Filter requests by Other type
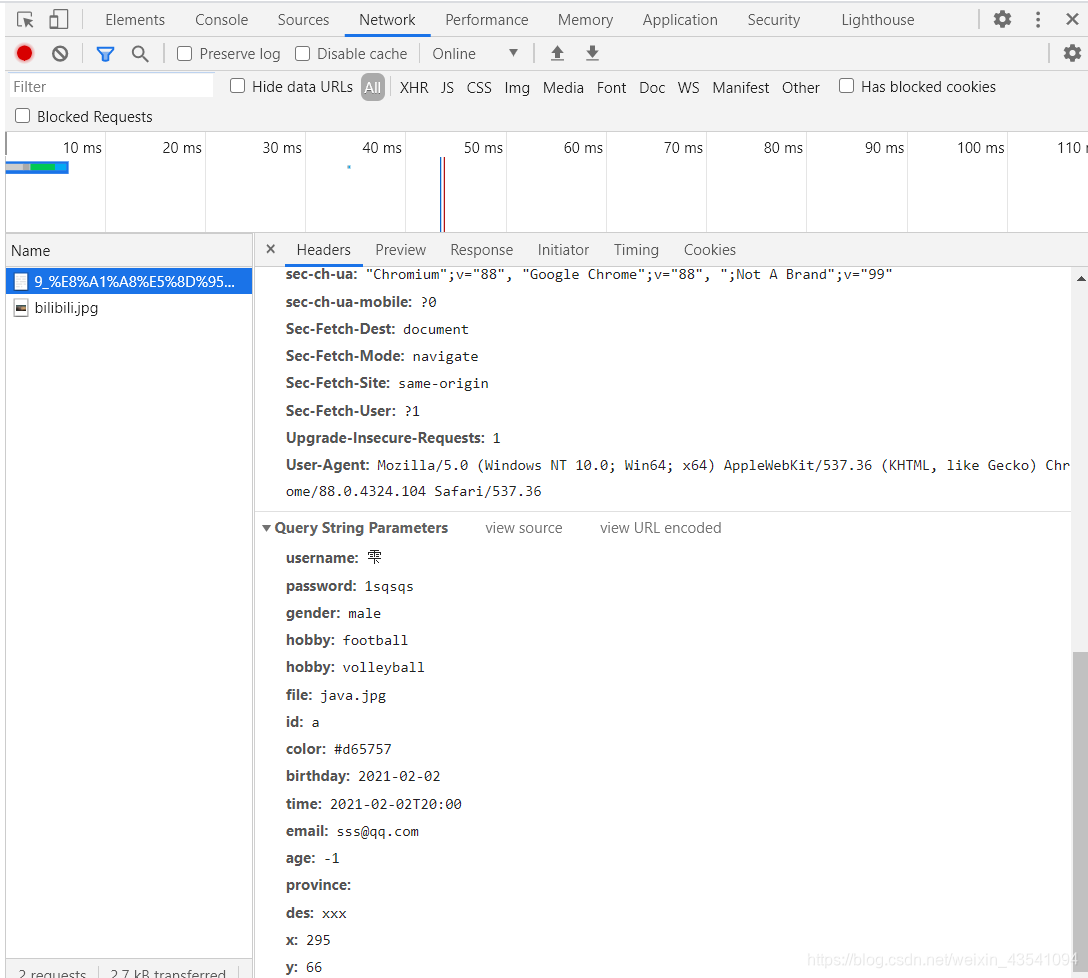1088x978 pixels. point(801,87)
